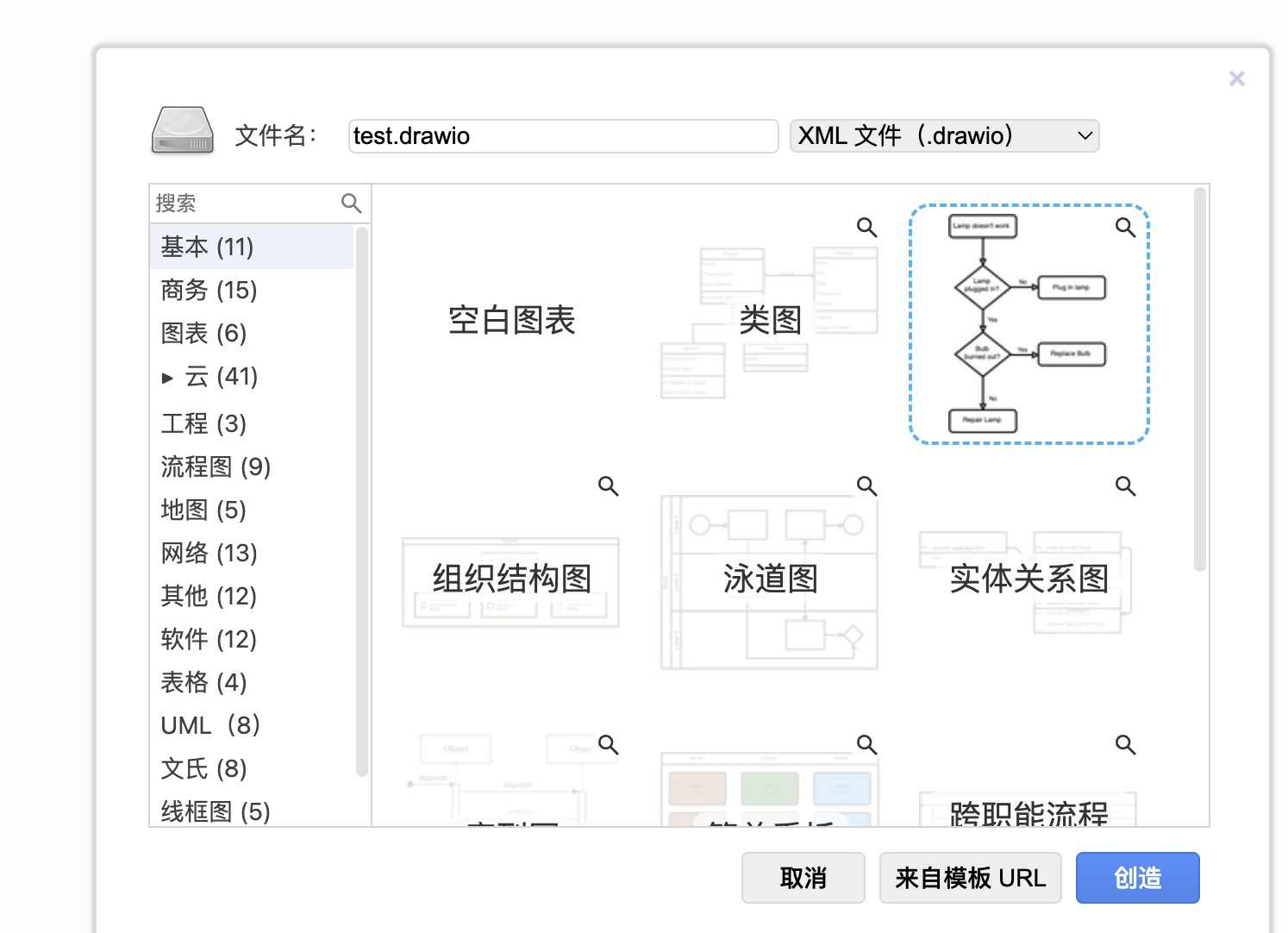Click the blue 创造 button

[1137, 878]
